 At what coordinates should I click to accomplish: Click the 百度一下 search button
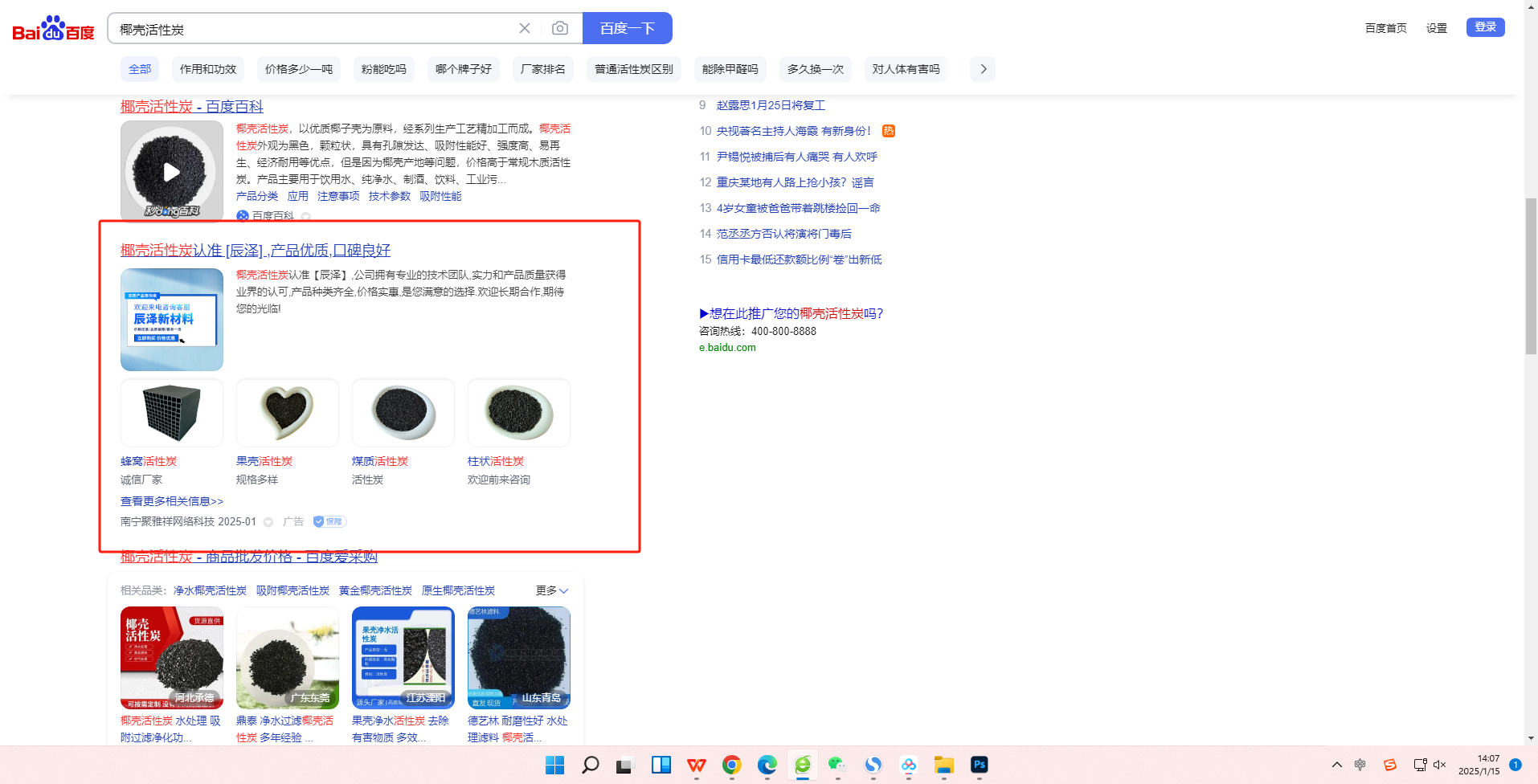coord(627,28)
